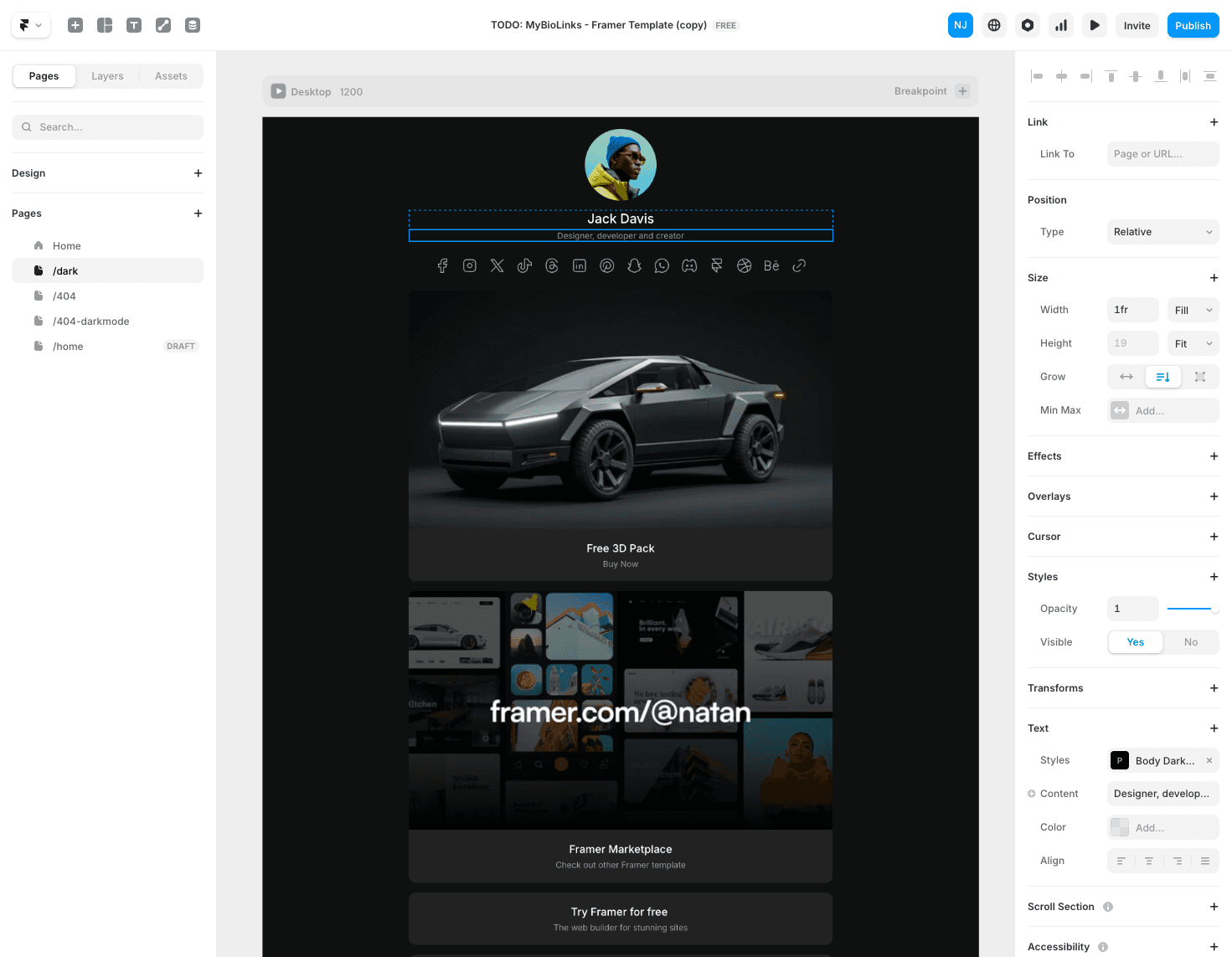Open Height Fit dropdown
This screenshot has height=957, width=1232.
[x=1193, y=343]
